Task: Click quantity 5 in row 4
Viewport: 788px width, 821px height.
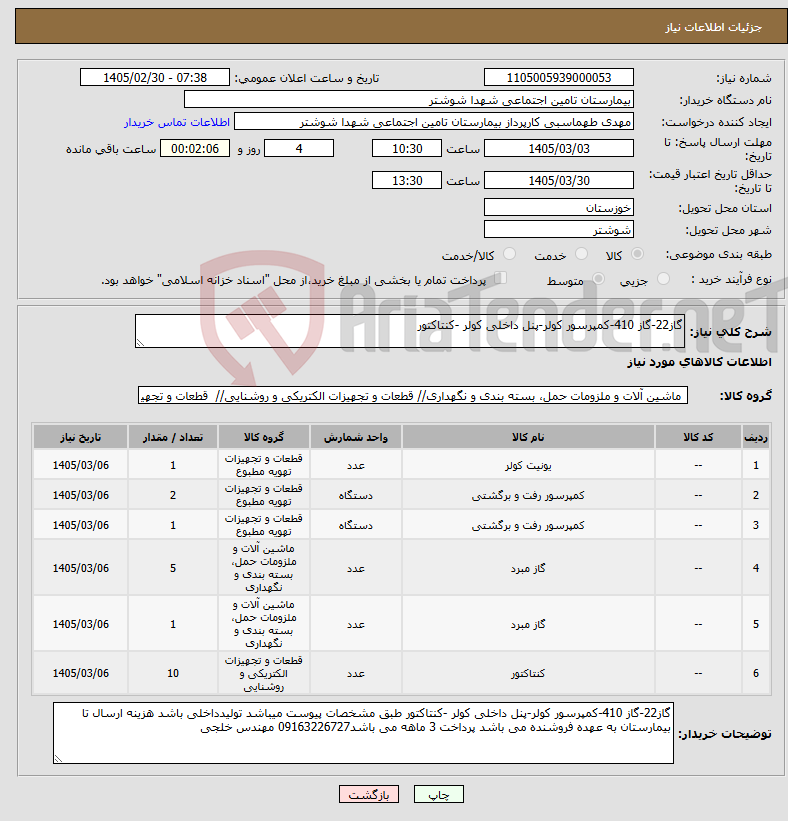Action: coord(173,568)
